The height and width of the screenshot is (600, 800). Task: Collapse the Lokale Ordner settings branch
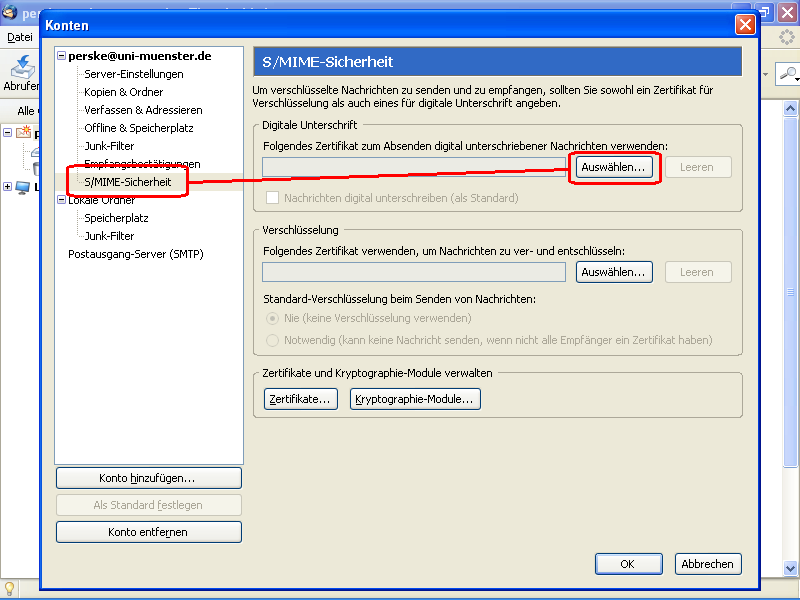[62, 199]
